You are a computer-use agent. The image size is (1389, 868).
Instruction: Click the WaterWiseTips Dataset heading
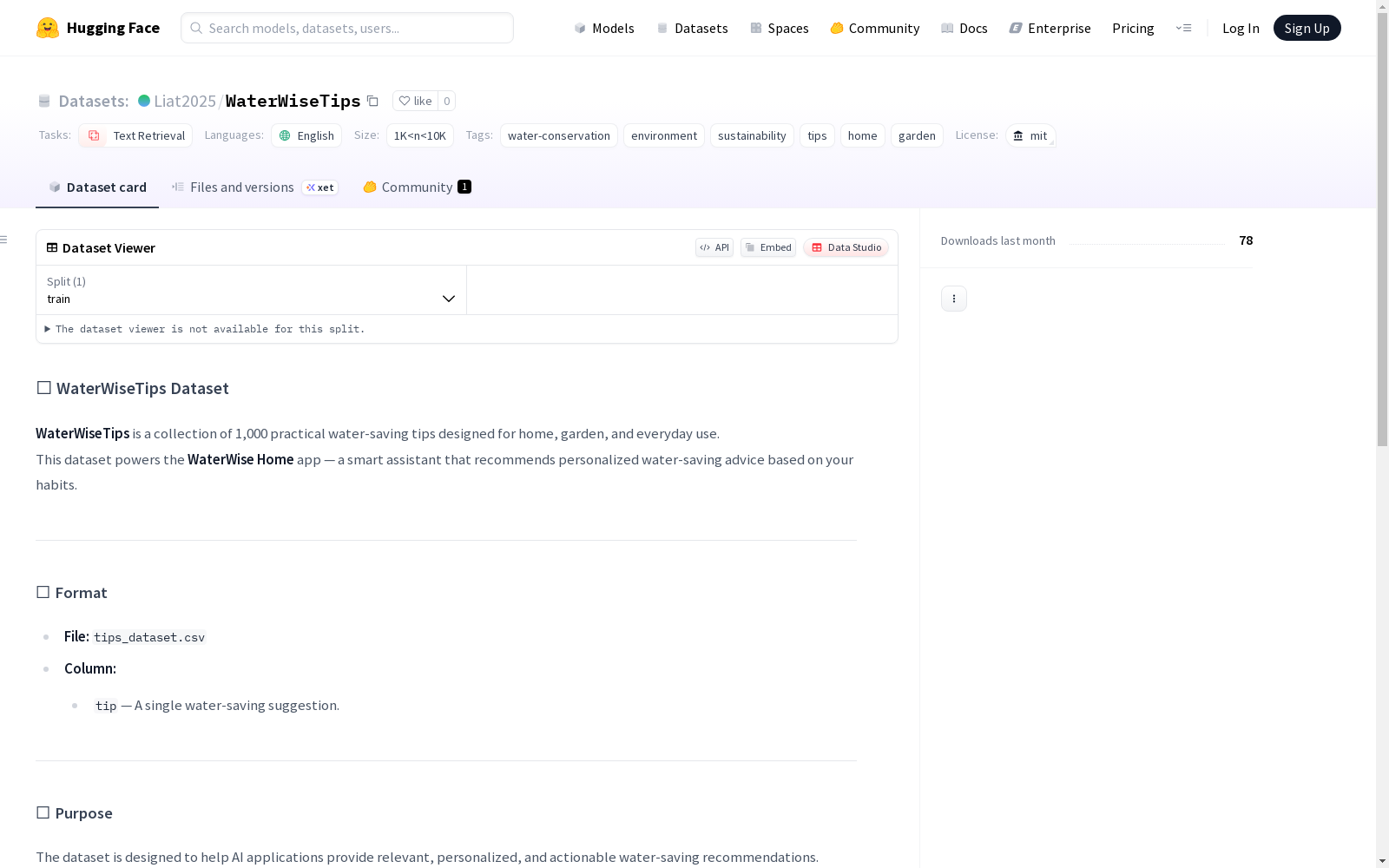[x=133, y=388]
